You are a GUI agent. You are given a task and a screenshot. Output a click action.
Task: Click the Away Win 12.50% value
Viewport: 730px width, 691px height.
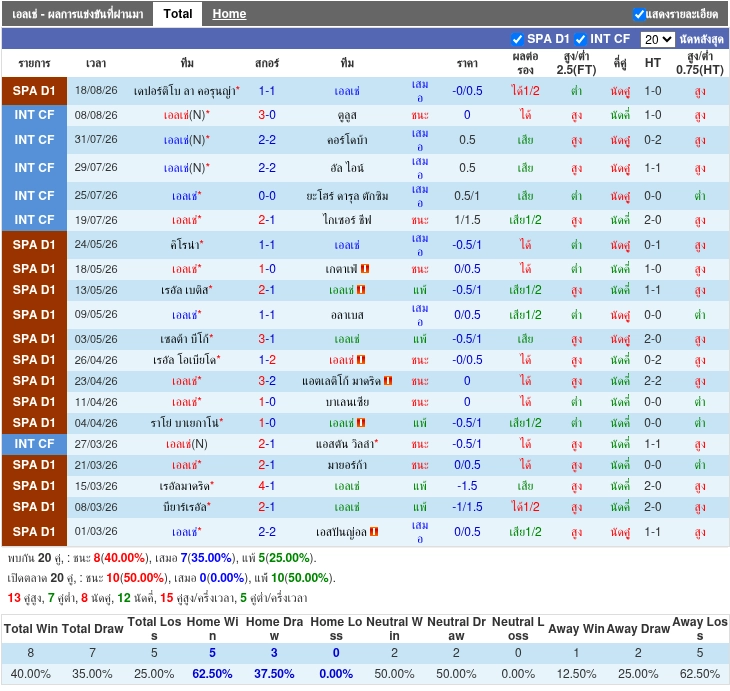point(576,674)
